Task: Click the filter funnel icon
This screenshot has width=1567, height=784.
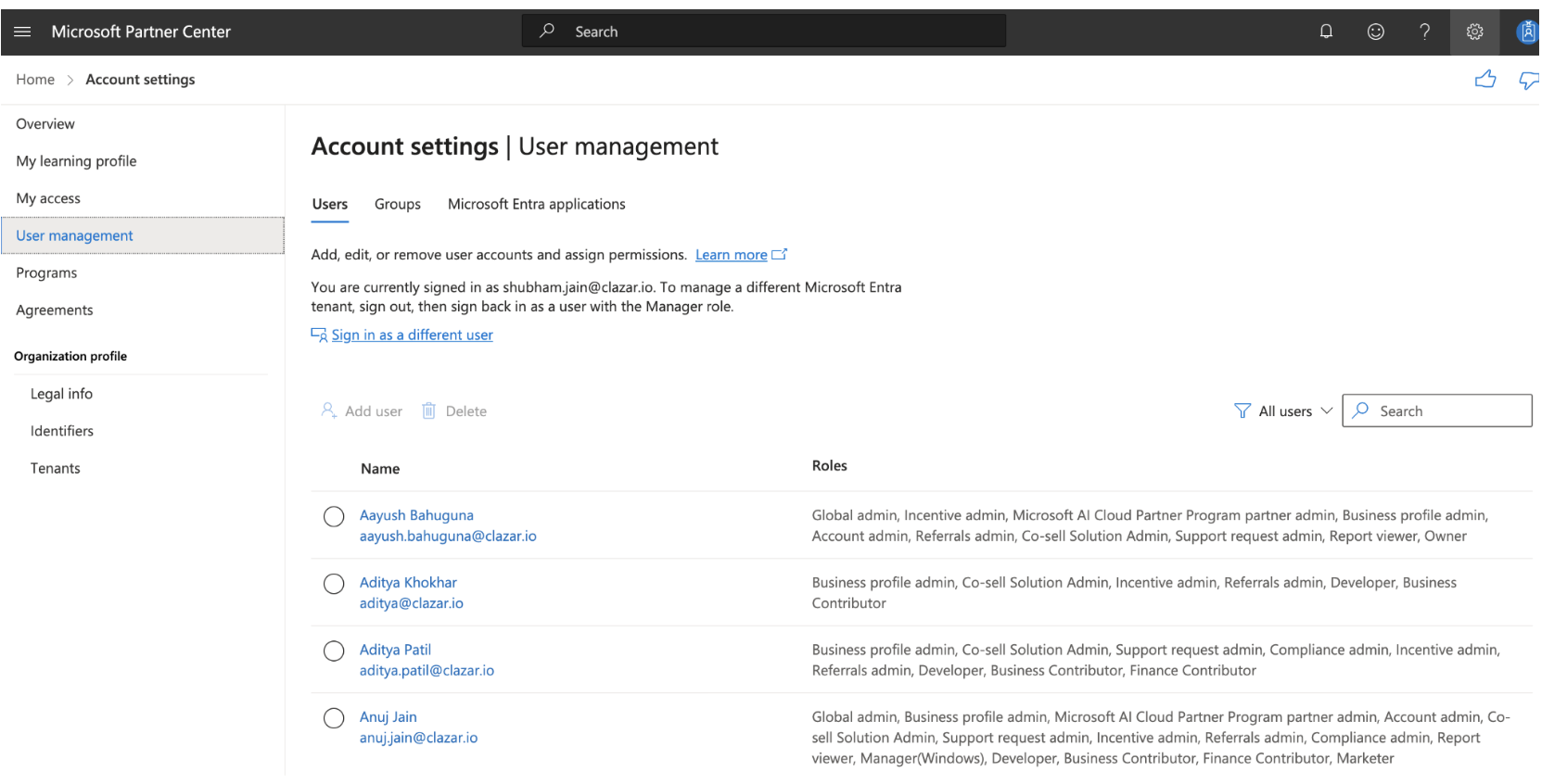Action: pyautogui.click(x=1242, y=411)
